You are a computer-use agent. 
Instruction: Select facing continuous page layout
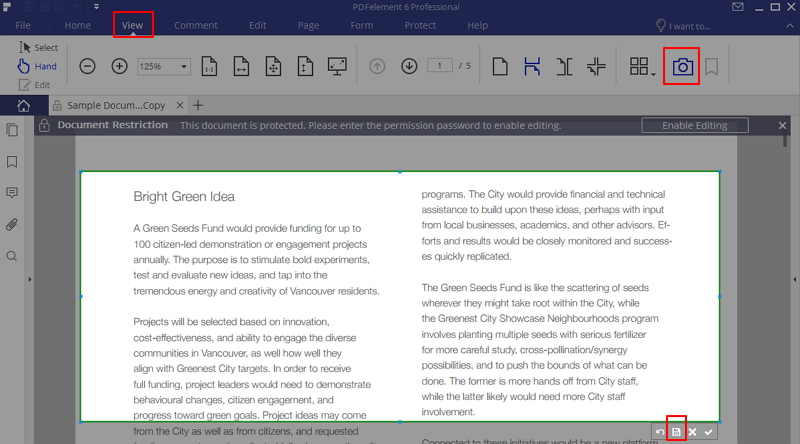coord(596,66)
